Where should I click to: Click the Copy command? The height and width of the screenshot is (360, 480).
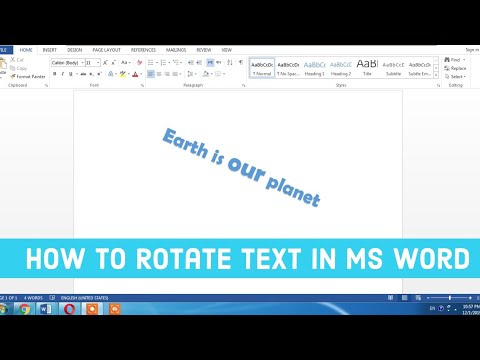tap(18, 68)
